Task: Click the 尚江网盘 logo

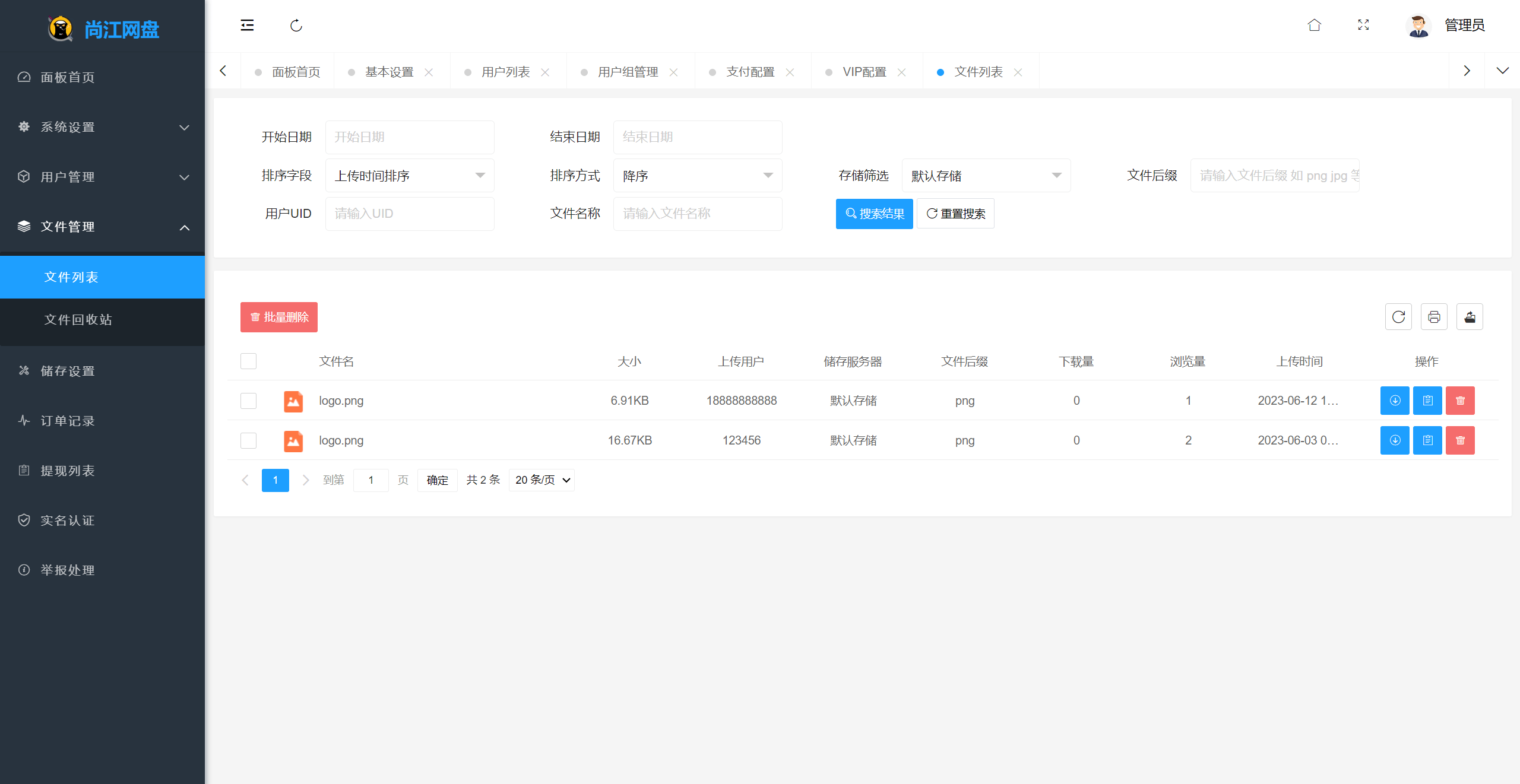Action: pyautogui.click(x=103, y=28)
